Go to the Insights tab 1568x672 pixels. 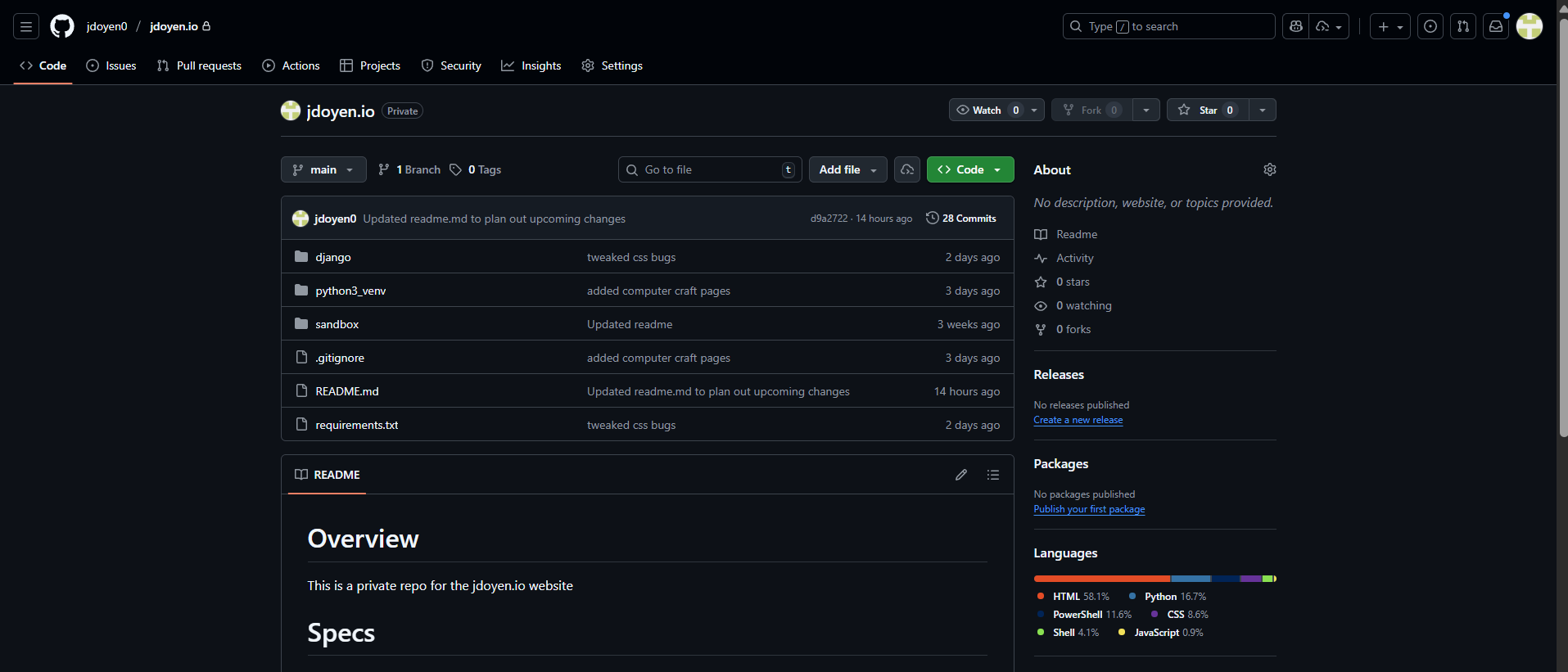pos(531,65)
